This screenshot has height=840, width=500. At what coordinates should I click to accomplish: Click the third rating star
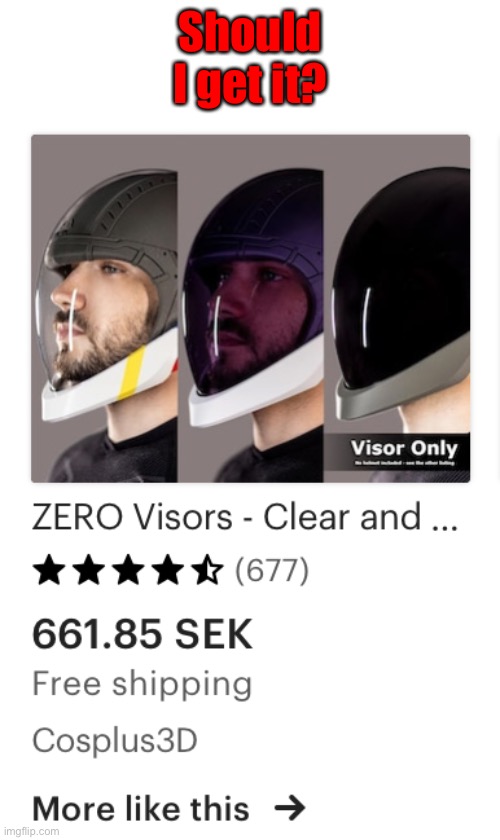point(128,569)
